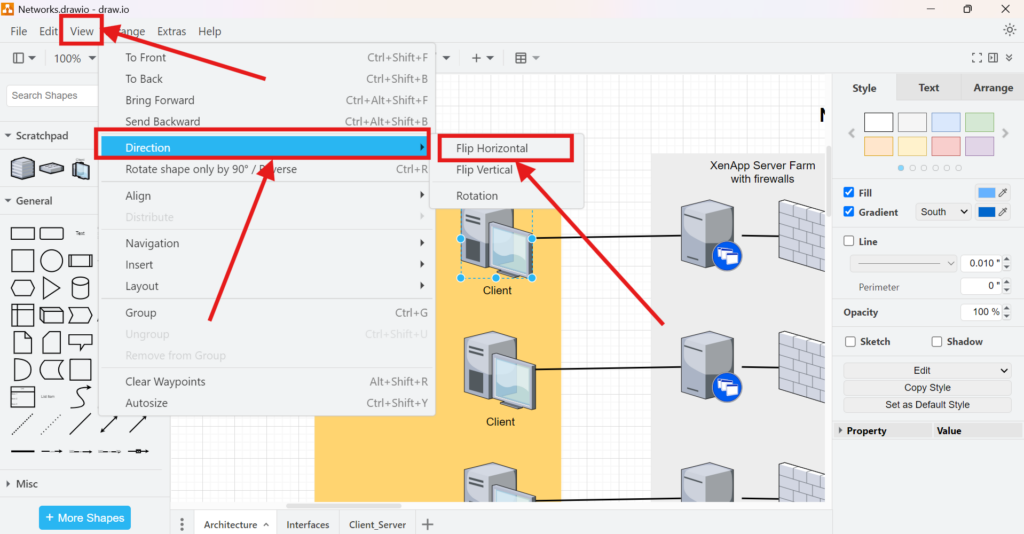Open the line style pattern dropdown
The width and height of the screenshot is (1024, 534).
pos(904,263)
